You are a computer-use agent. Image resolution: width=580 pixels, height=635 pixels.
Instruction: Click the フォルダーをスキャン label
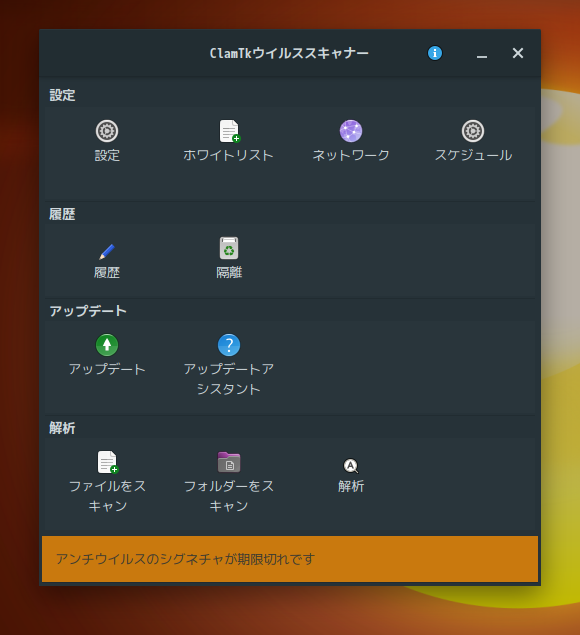coord(229,496)
